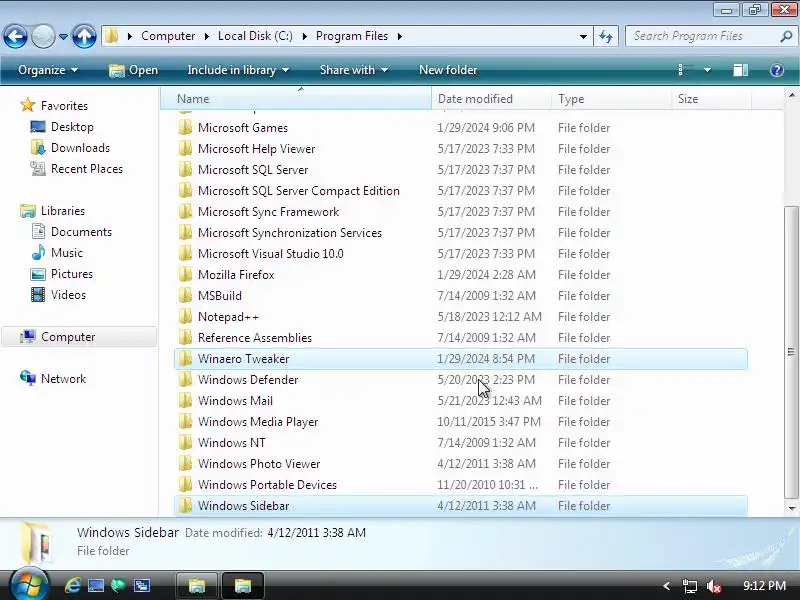
Task: Click the network tray icon
Action: (x=689, y=586)
